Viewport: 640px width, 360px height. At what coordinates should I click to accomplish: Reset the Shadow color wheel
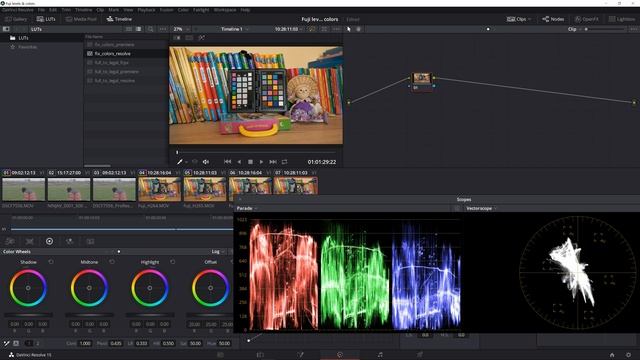point(51,262)
